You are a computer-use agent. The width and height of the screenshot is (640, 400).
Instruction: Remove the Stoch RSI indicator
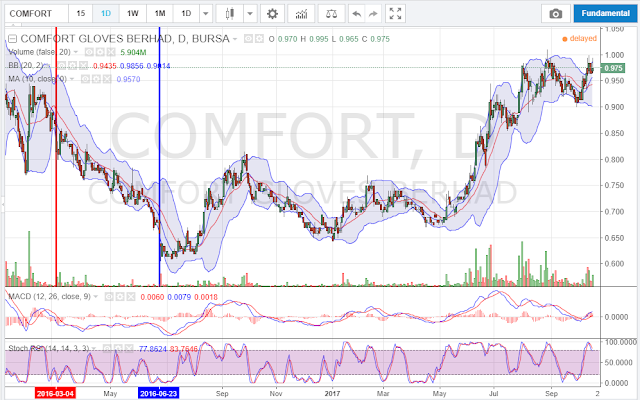[129, 349]
